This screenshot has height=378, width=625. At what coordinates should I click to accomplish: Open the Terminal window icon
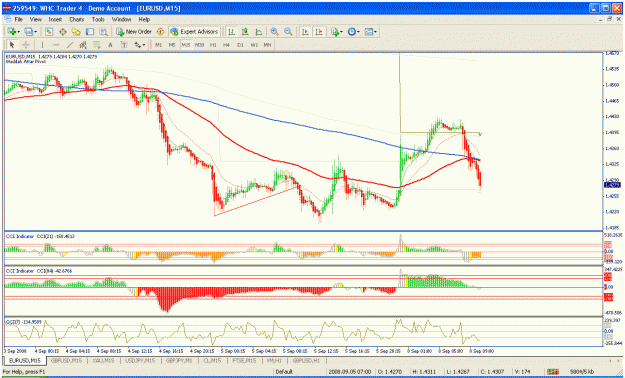(x=90, y=32)
